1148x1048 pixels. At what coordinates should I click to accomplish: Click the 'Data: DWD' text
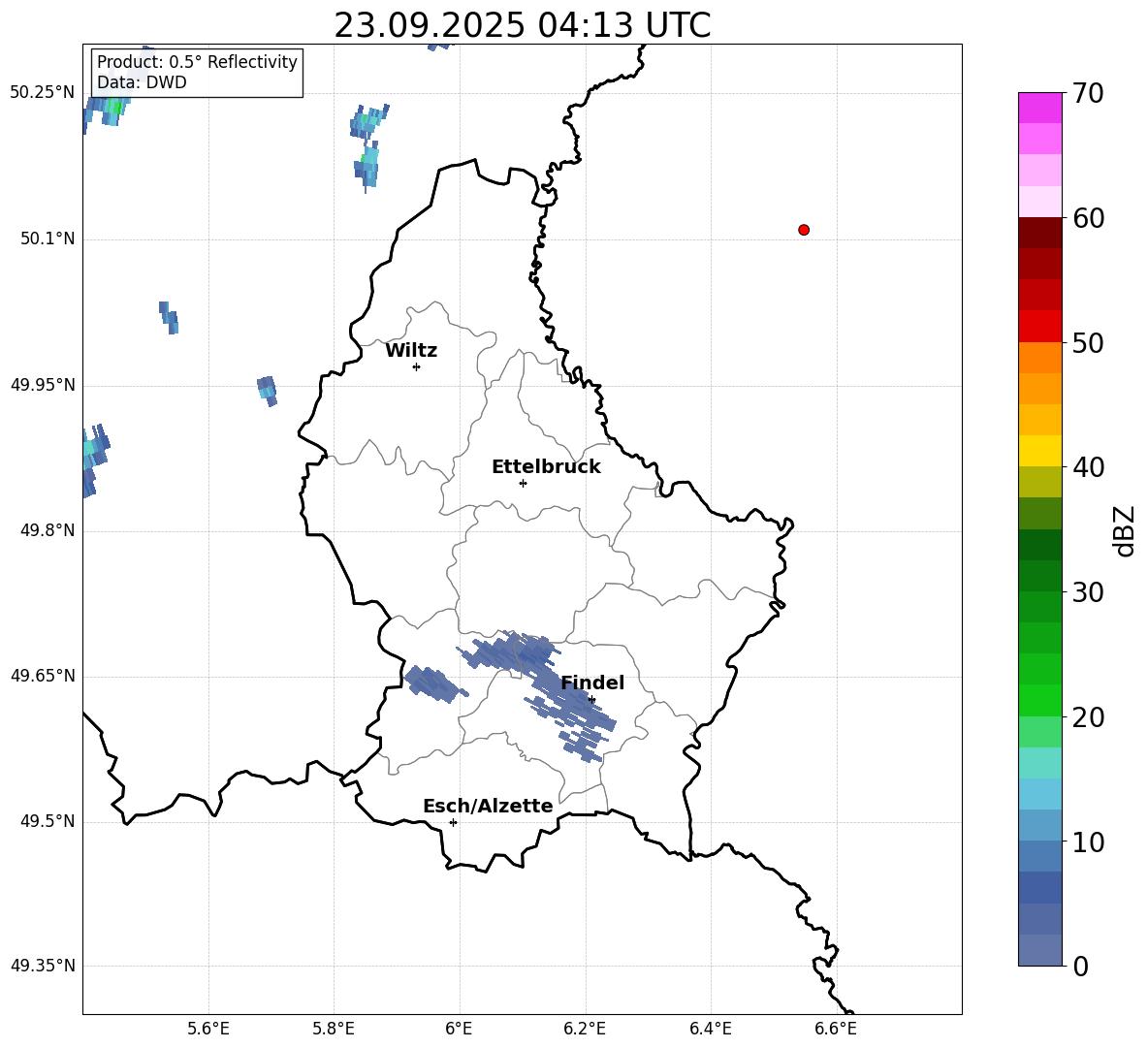[142, 82]
